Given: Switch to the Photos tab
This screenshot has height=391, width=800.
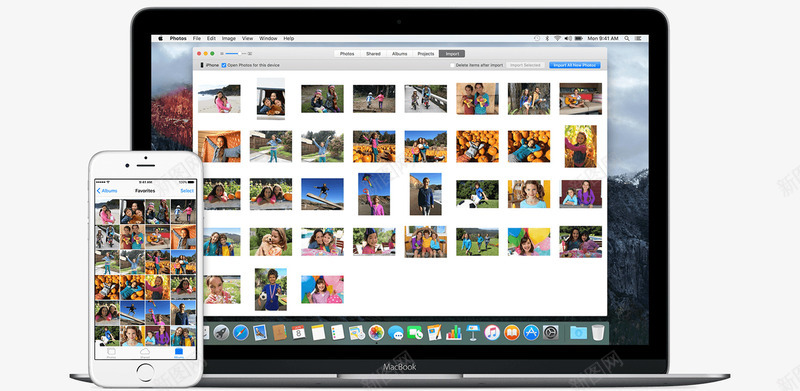Looking at the screenshot, I should 347,54.
